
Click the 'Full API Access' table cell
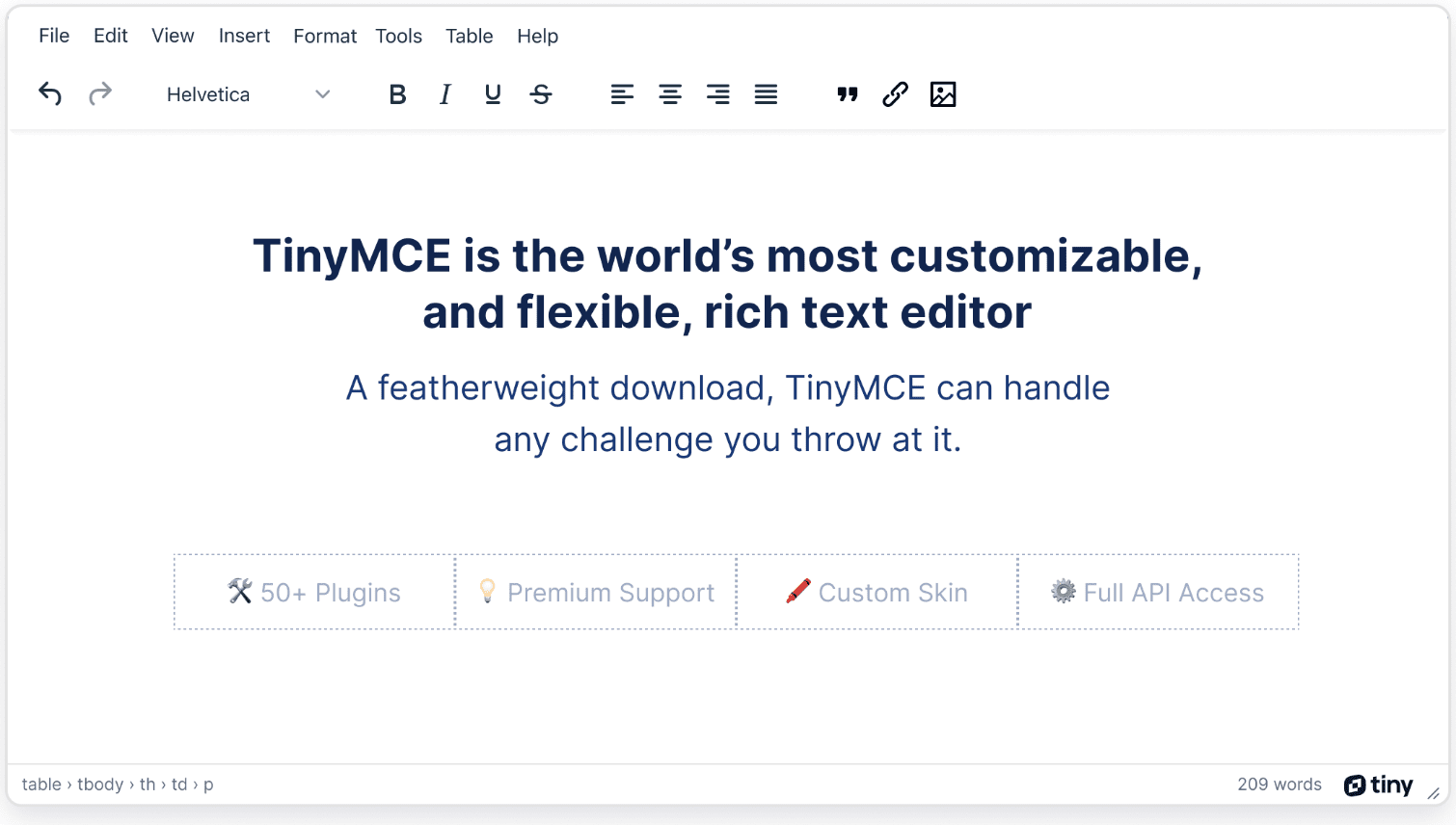(x=1159, y=592)
